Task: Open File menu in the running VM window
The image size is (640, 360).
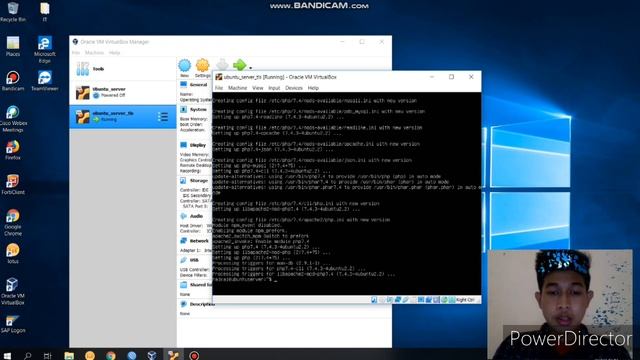Action: click(219, 88)
